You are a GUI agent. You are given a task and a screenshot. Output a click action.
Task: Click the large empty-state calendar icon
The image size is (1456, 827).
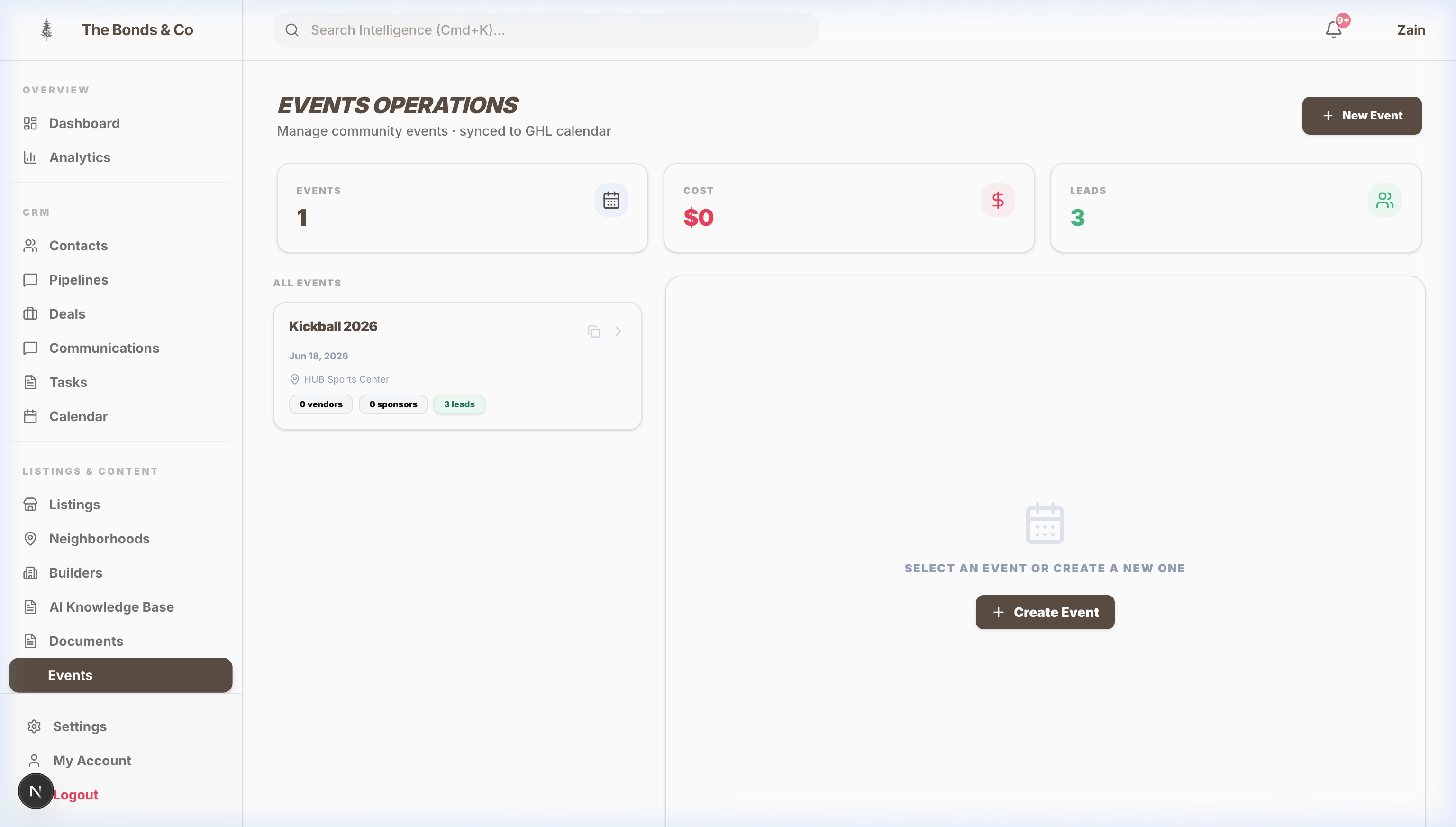[1045, 523]
